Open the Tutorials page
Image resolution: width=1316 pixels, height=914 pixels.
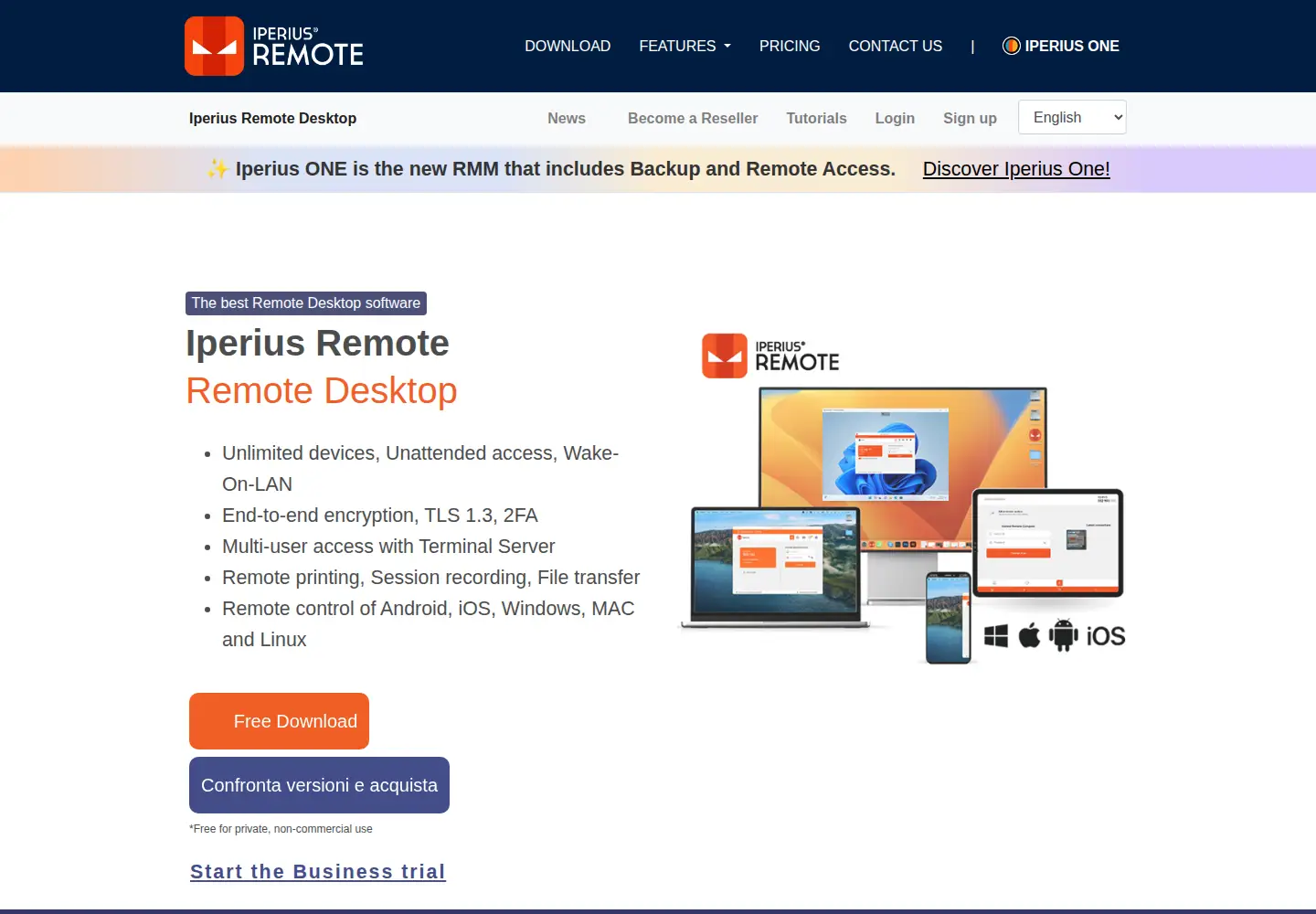click(816, 118)
